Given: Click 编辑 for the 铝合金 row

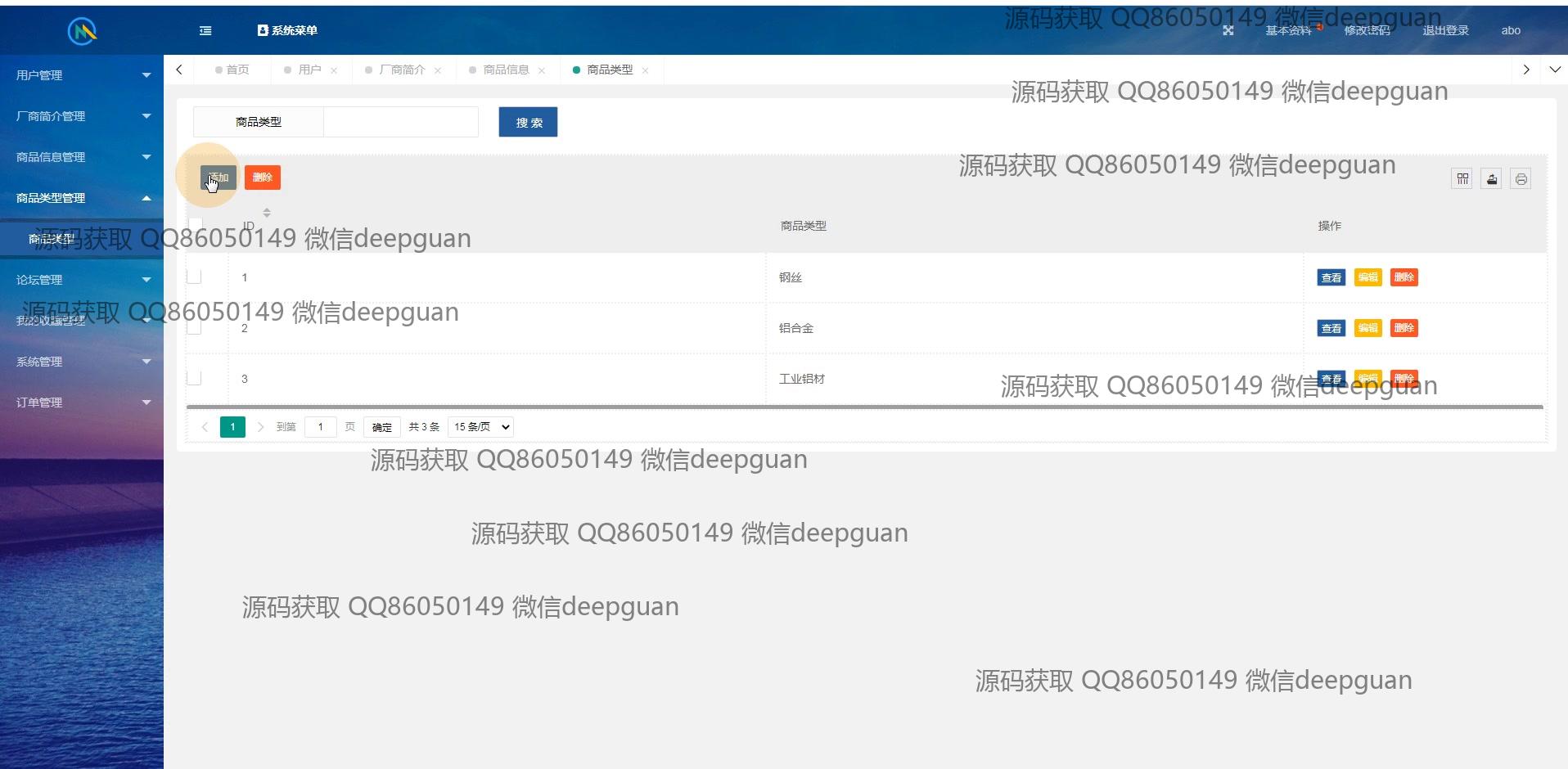Looking at the screenshot, I should [x=1367, y=328].
